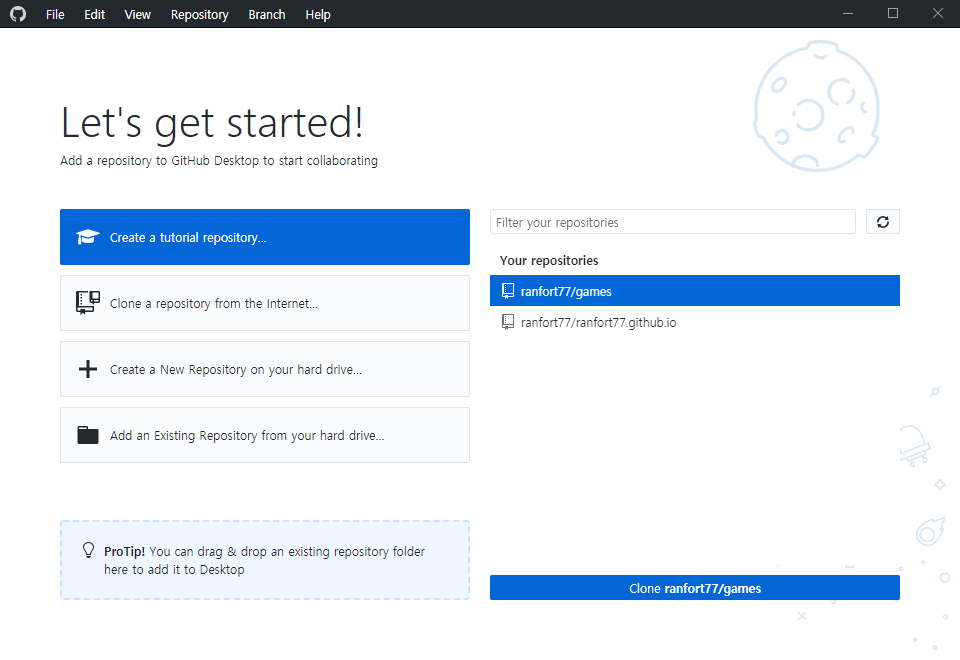The width and height of the screenshot is (960, 660).
Task: Create a New Repository on your hard drive
Action: point(265,368)
